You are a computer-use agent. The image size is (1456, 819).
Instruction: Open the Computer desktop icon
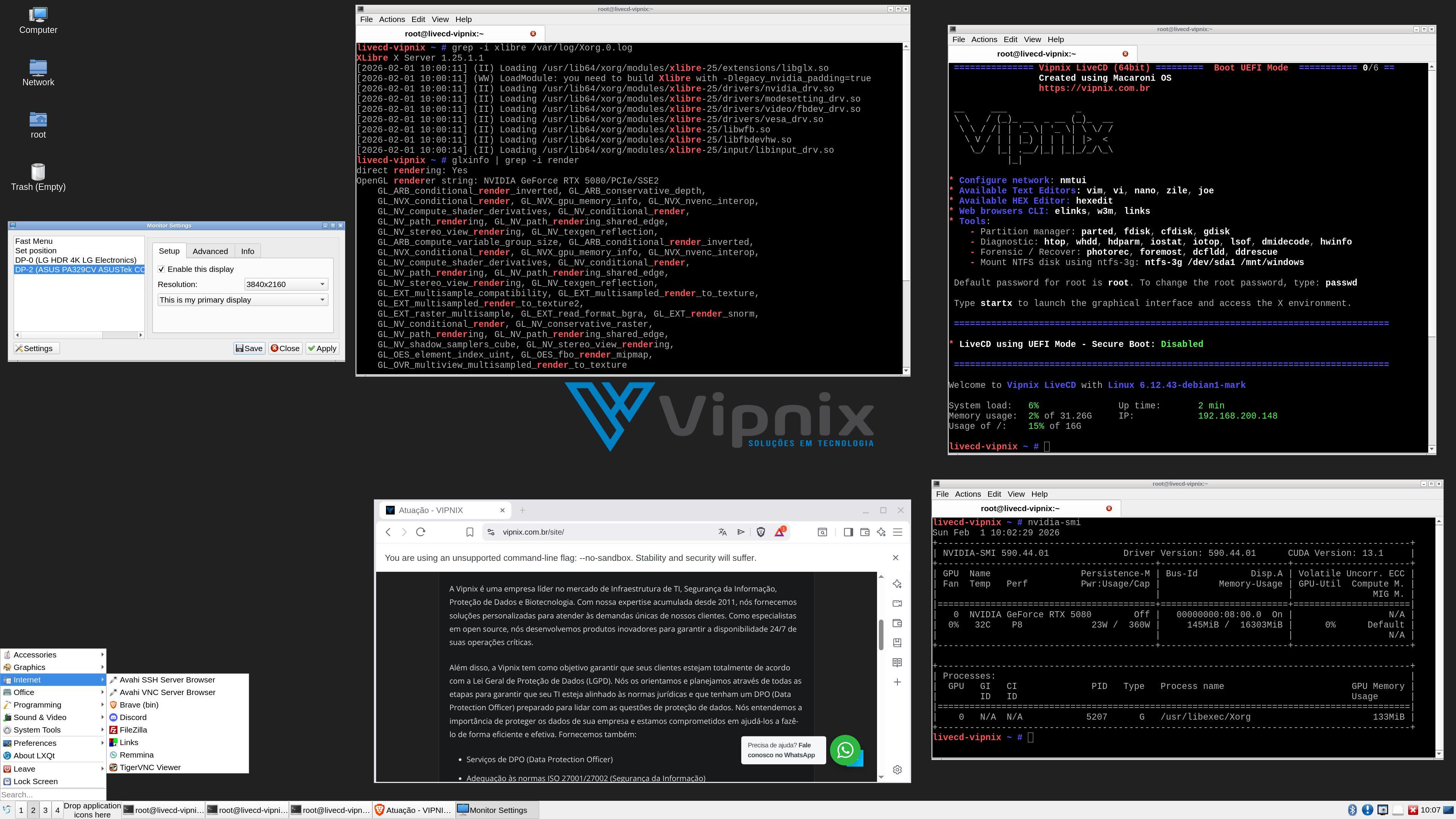(38, 21)
